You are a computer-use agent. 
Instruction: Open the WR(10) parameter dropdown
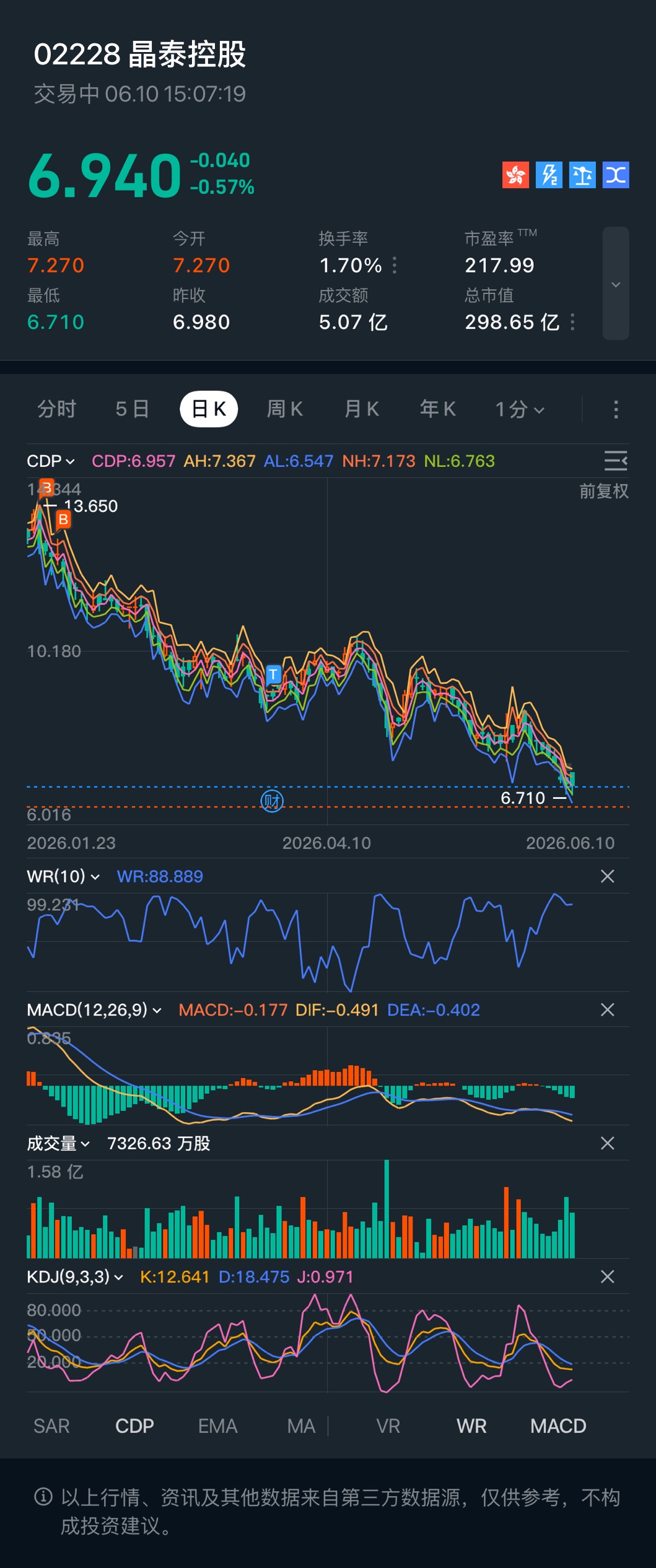[63, 876]
